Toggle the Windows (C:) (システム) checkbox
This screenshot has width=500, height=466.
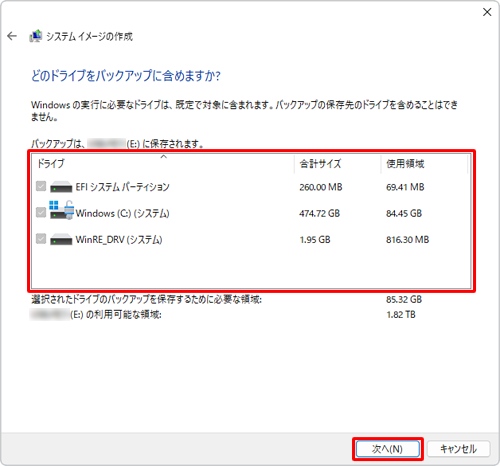(41, 212)
